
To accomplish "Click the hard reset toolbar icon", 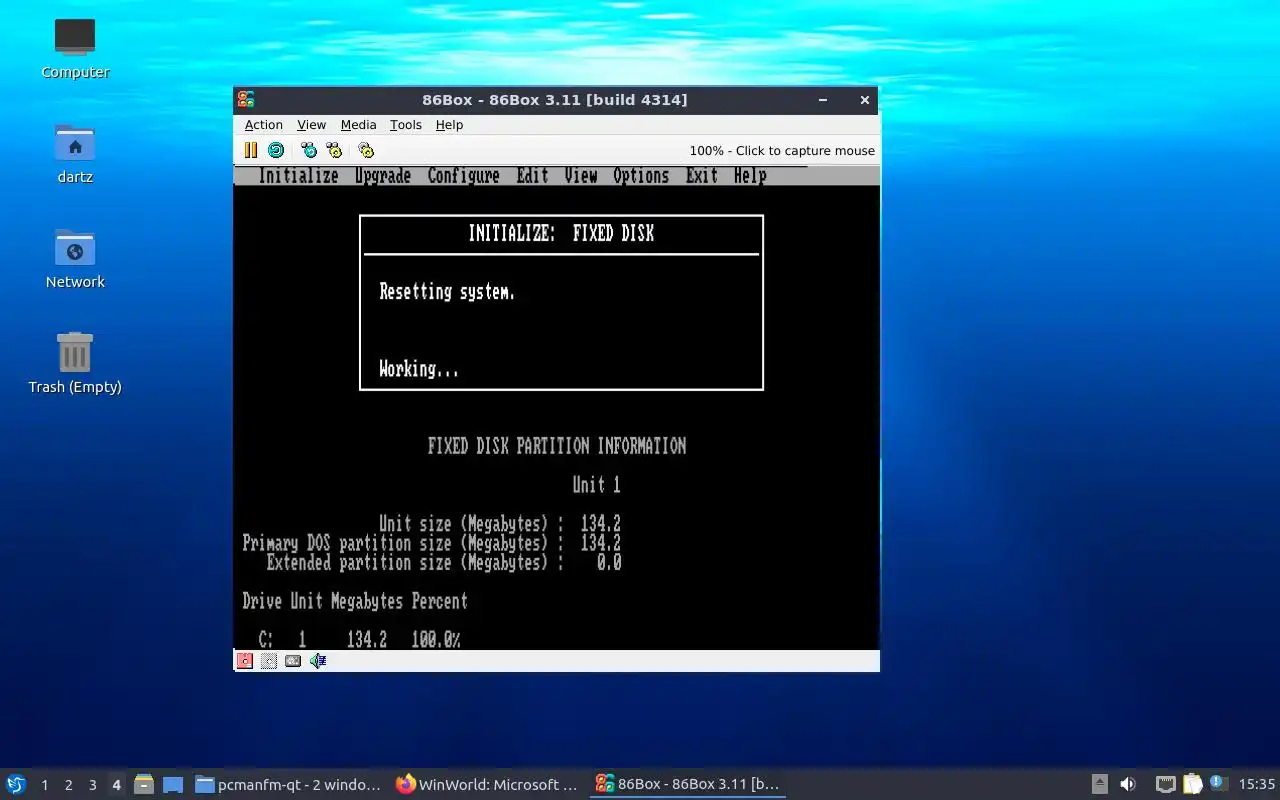I will click(x=276, y=150).
